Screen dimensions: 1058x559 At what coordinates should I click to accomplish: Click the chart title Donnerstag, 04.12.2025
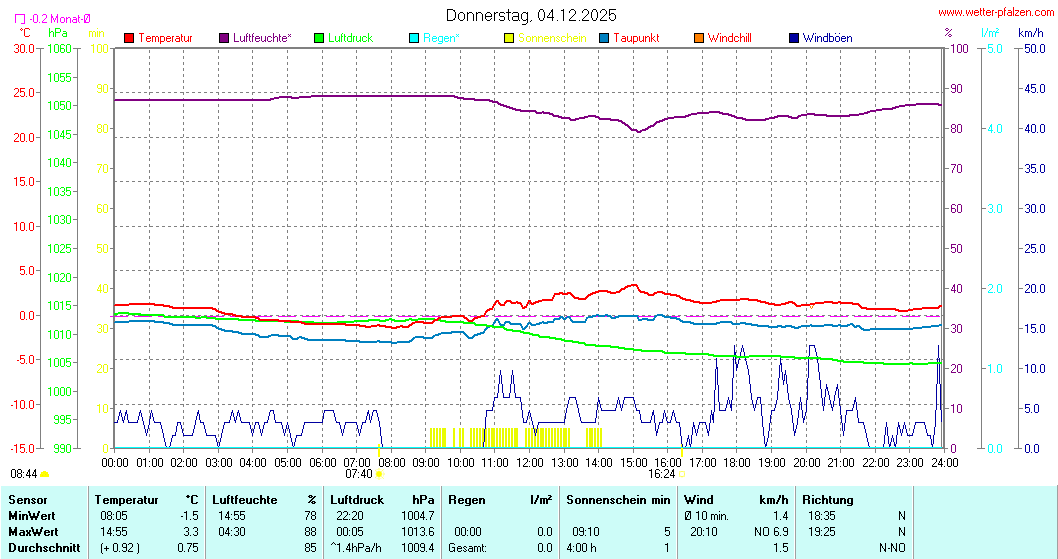click(x=531, y=15)
